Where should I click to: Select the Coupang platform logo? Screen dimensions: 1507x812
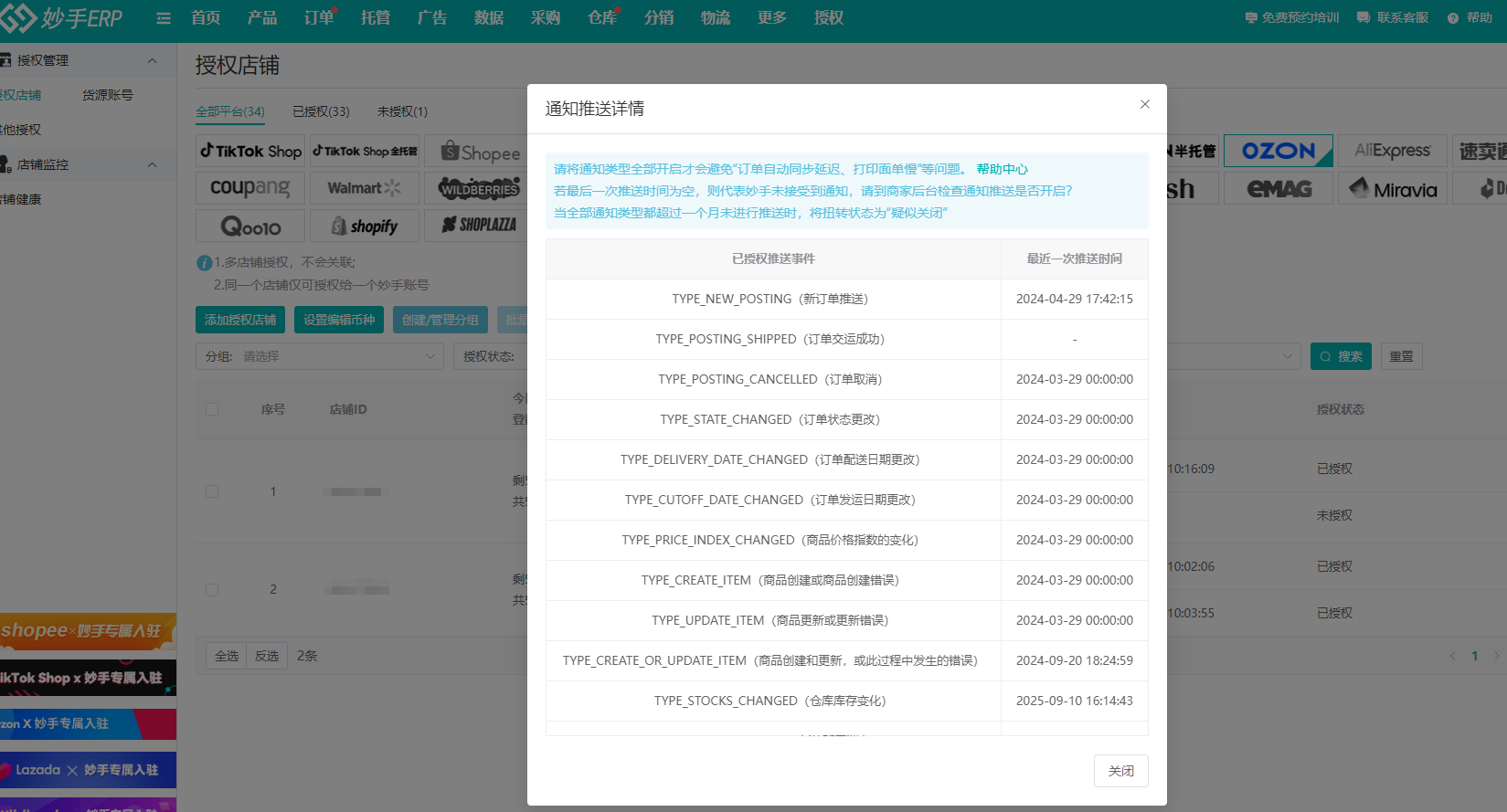coord(250,188)
